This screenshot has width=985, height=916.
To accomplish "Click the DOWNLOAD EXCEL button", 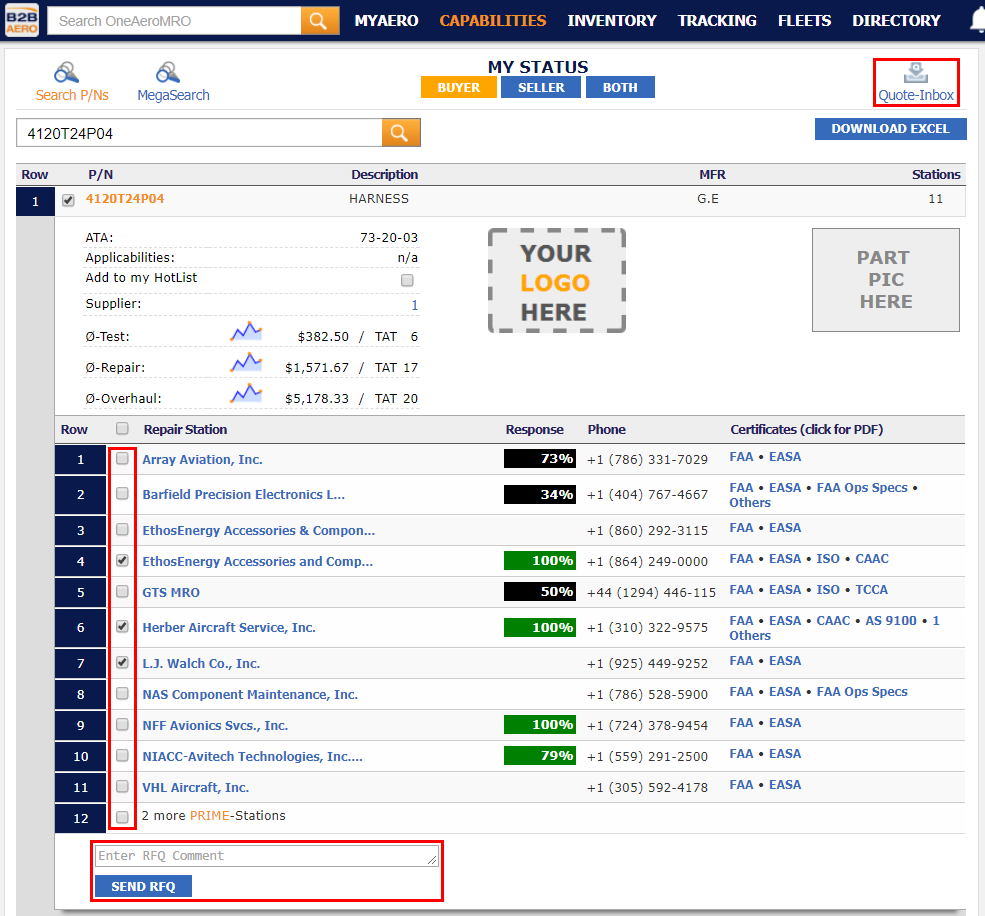I will click(x=890, y=129).
